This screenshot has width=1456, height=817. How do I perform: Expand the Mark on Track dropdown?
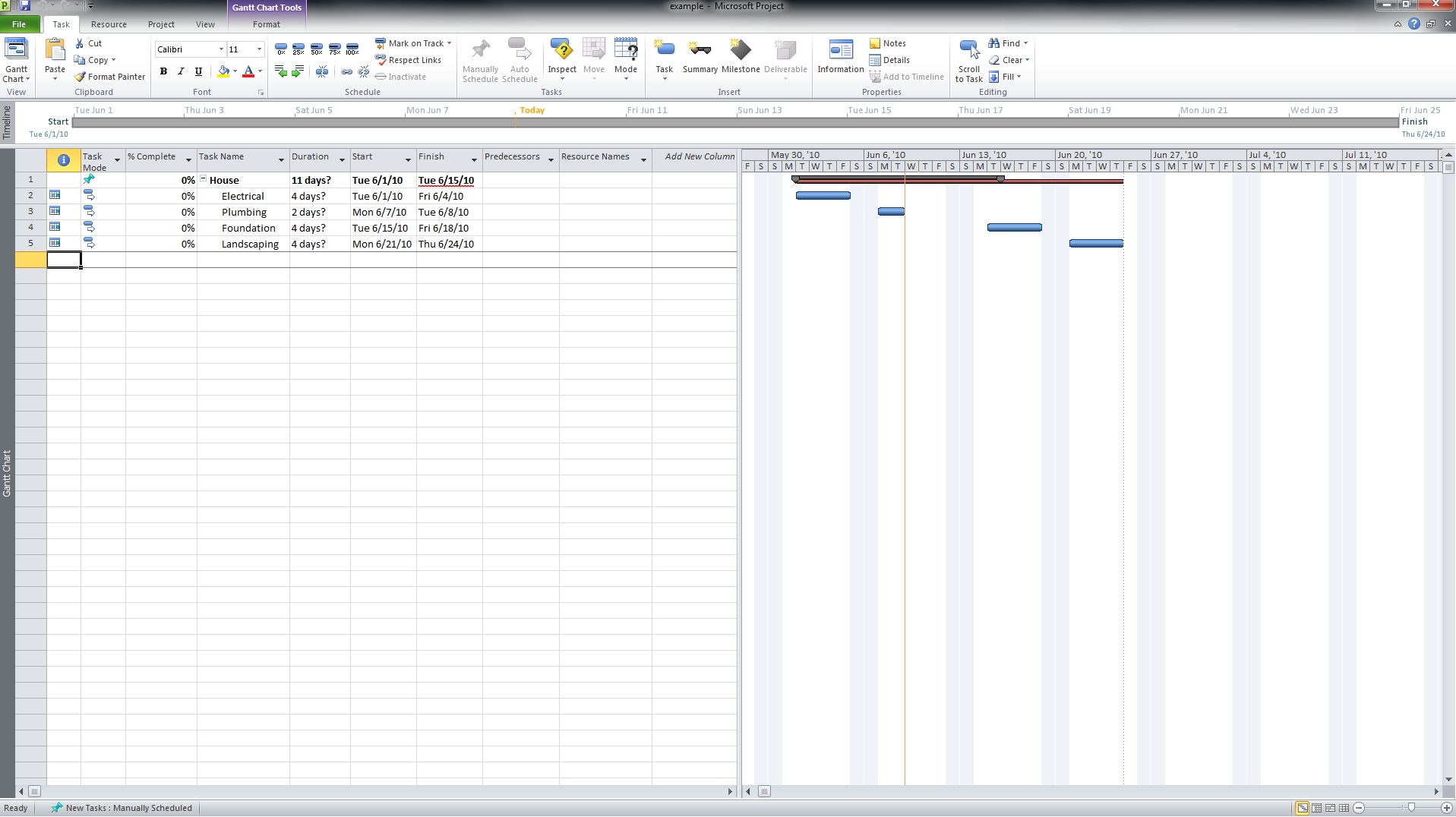point(450,43)
